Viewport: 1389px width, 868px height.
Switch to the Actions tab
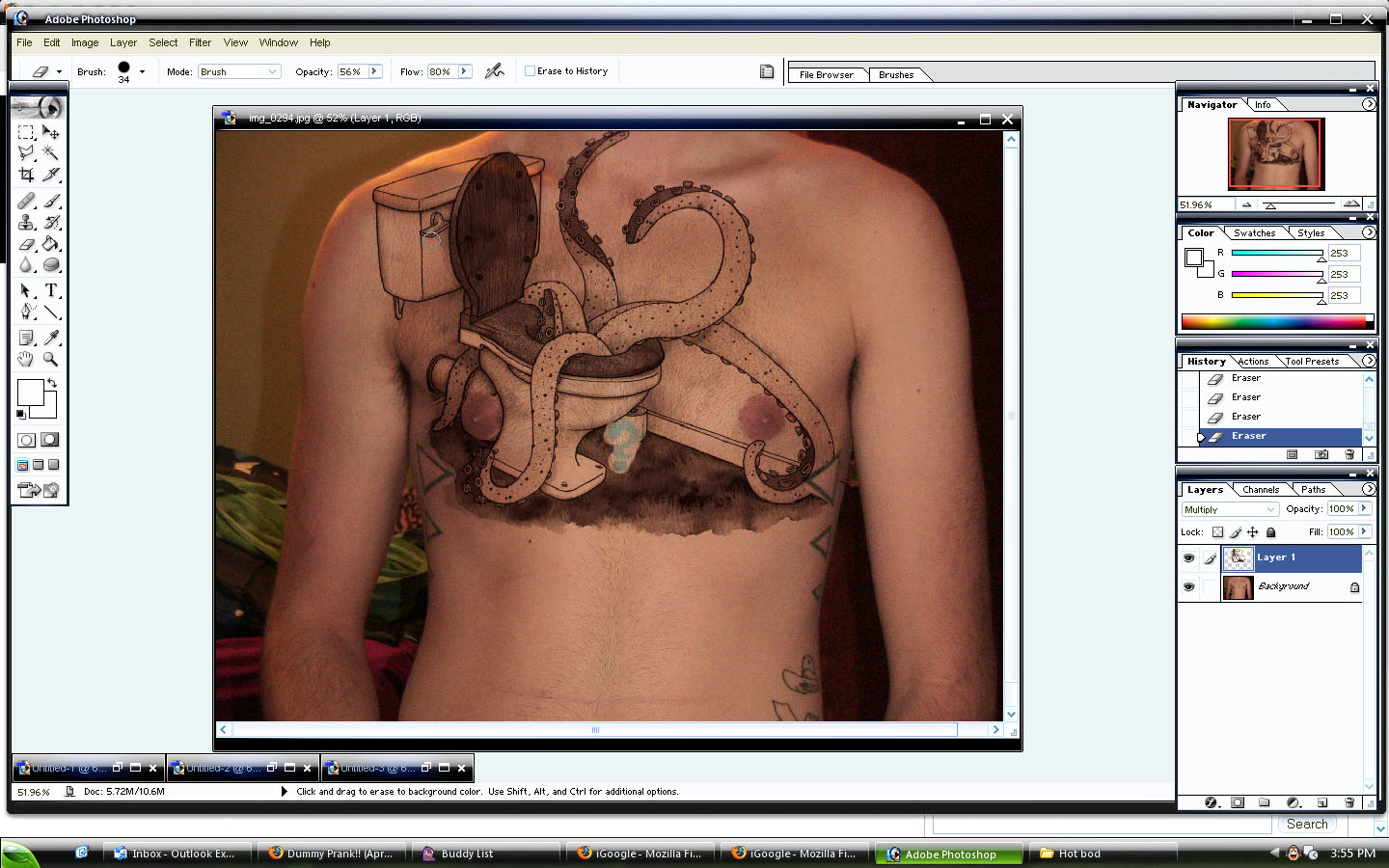[x=1253, y=362]
